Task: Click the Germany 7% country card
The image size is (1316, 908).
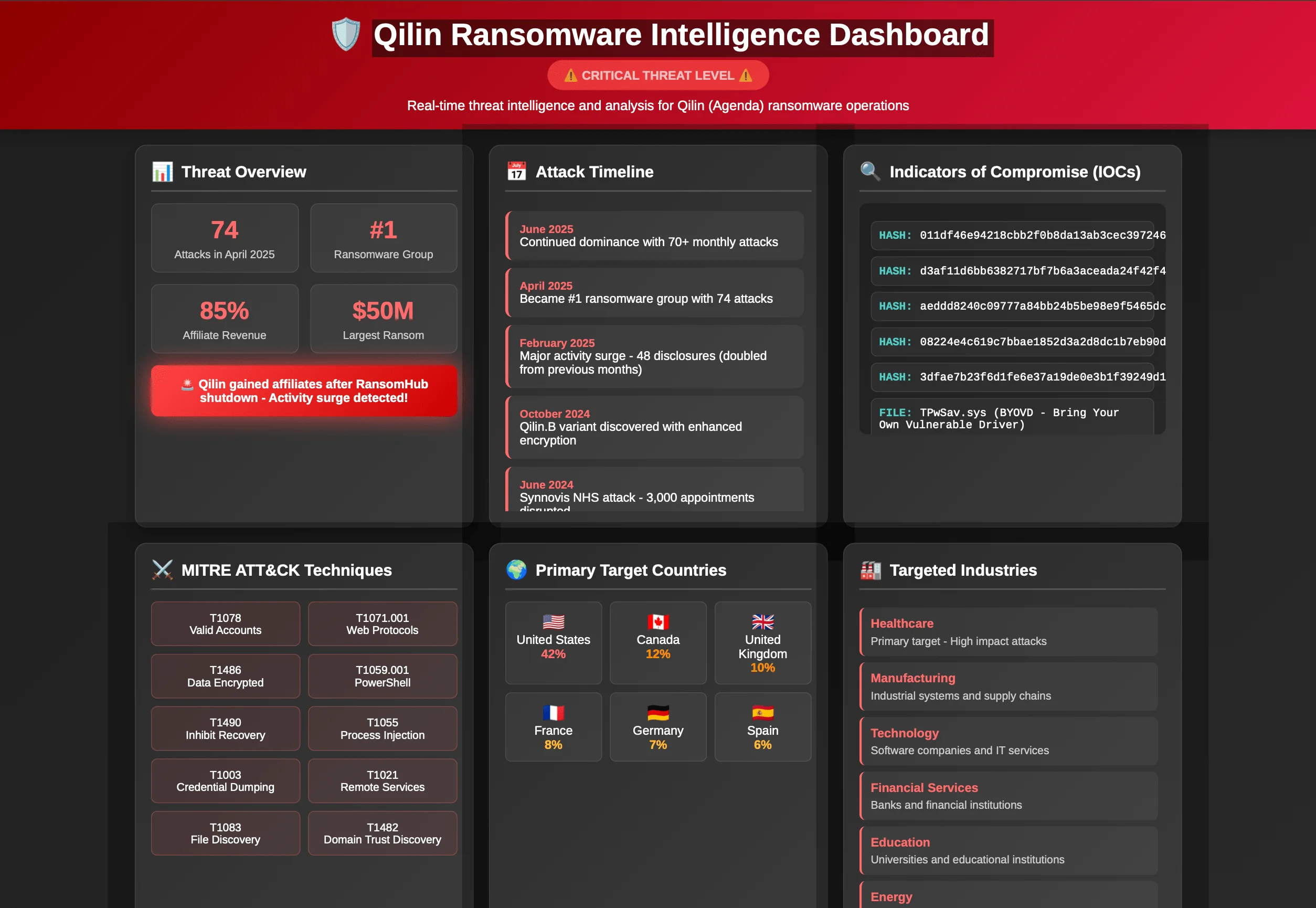Action: [x=658, y=727]
